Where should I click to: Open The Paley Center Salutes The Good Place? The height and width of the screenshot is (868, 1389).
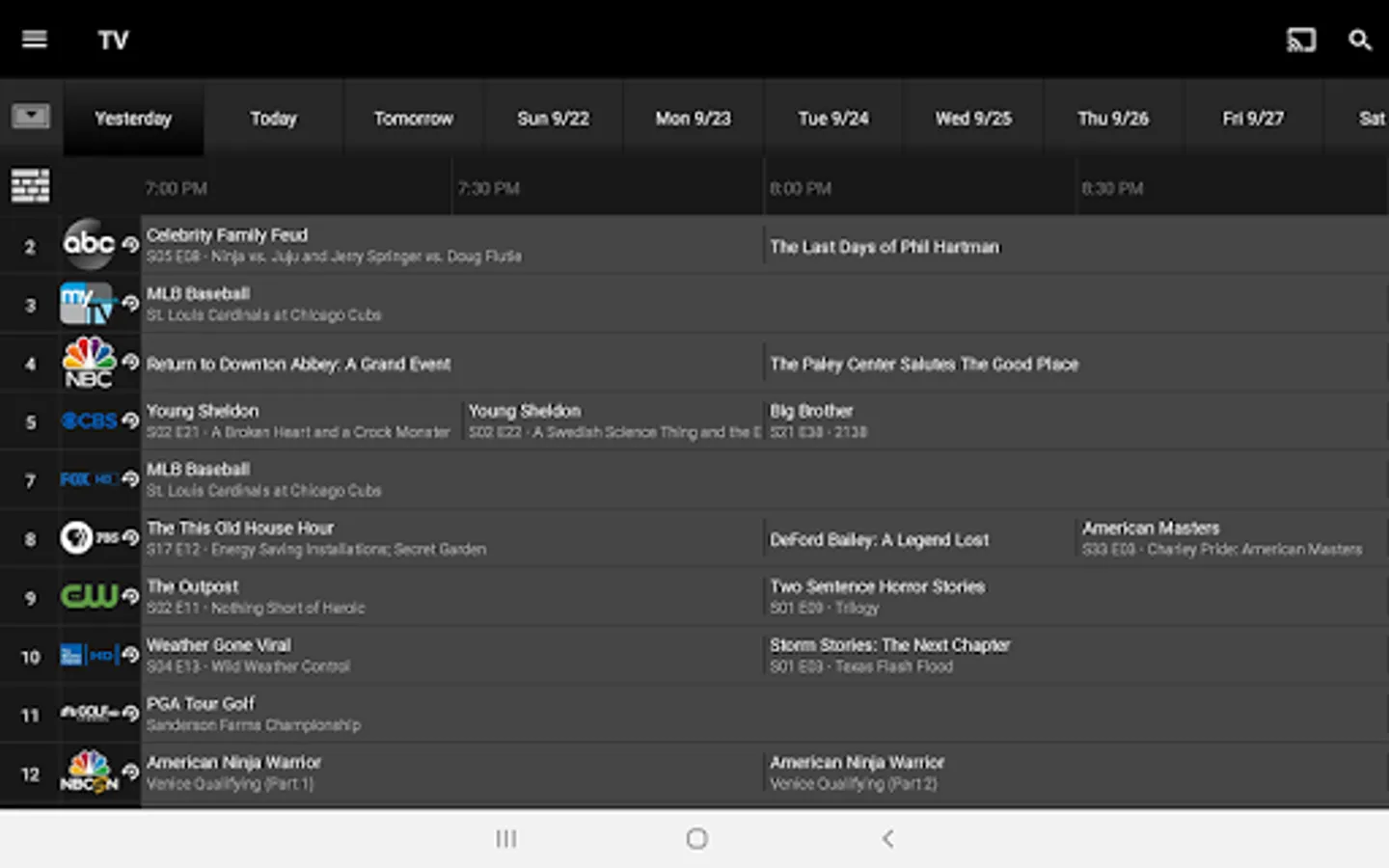tap(1076, 363)
